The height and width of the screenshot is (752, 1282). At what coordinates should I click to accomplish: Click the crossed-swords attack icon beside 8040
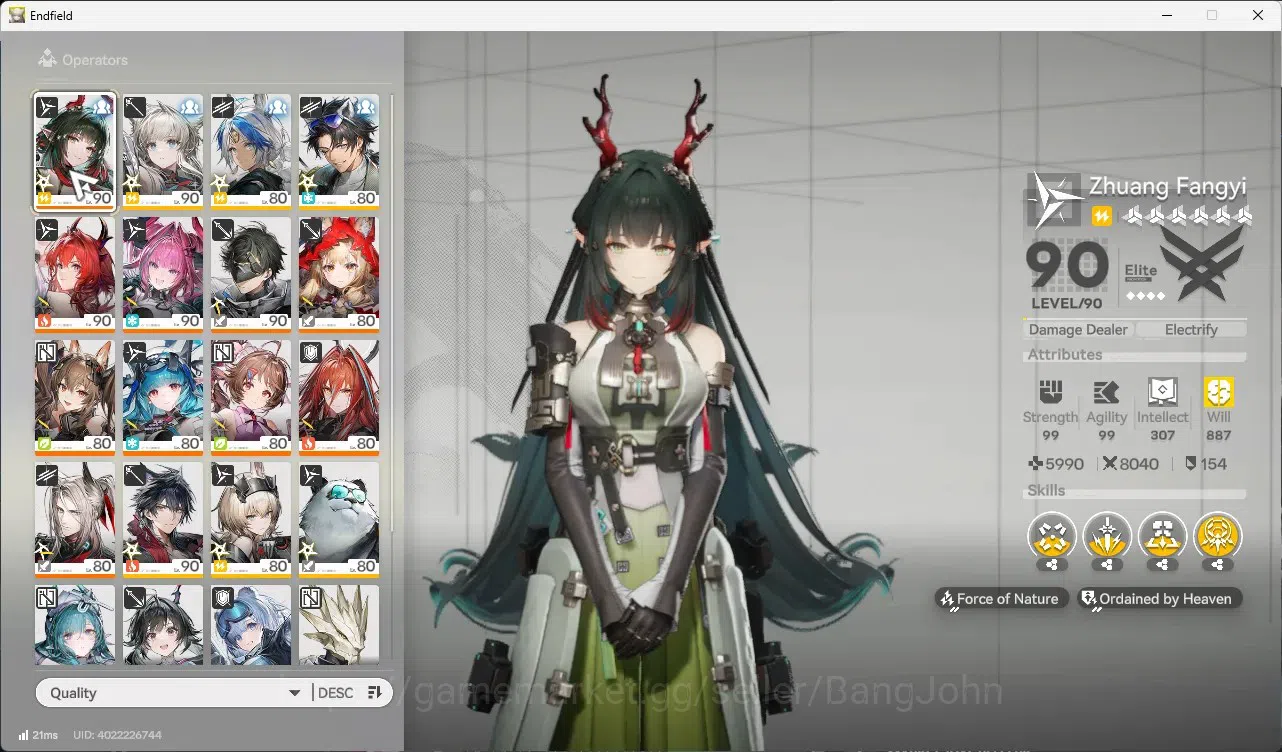[x=1110, y=464]
